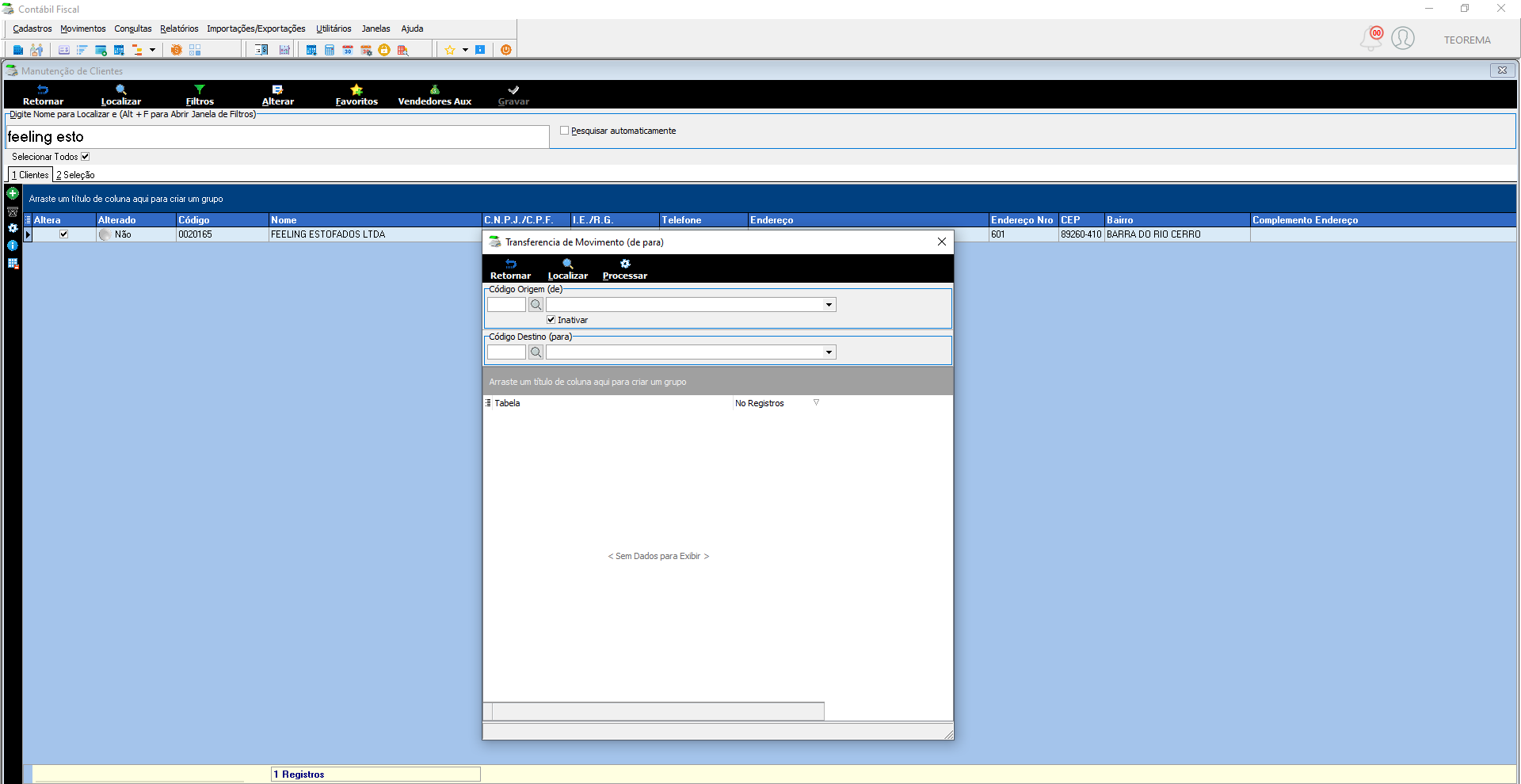Click the orange coin icon in top toolbar
Viewport: 1521px width, 784px height.
177,50
